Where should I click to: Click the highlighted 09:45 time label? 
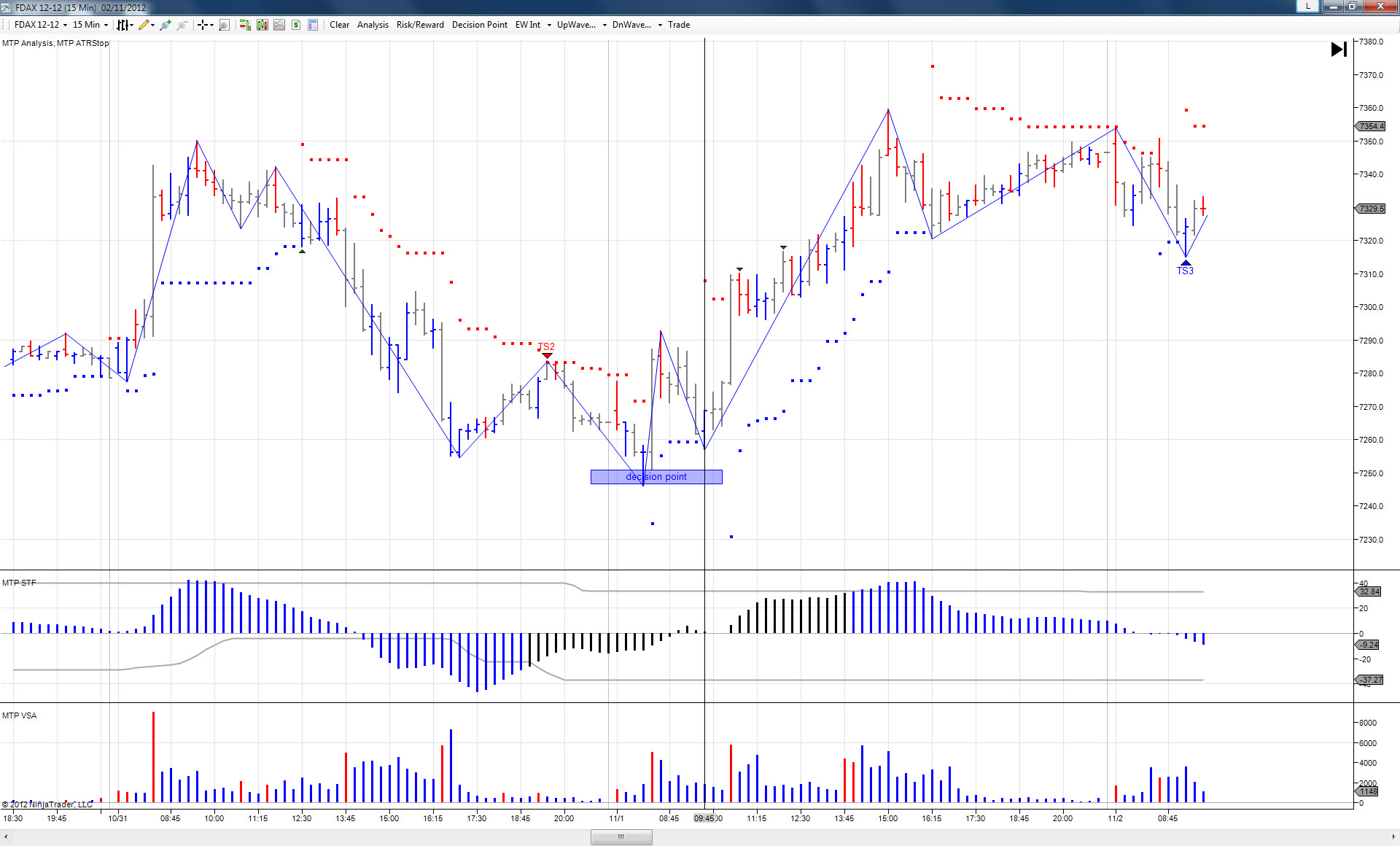(x=704, y=818)
